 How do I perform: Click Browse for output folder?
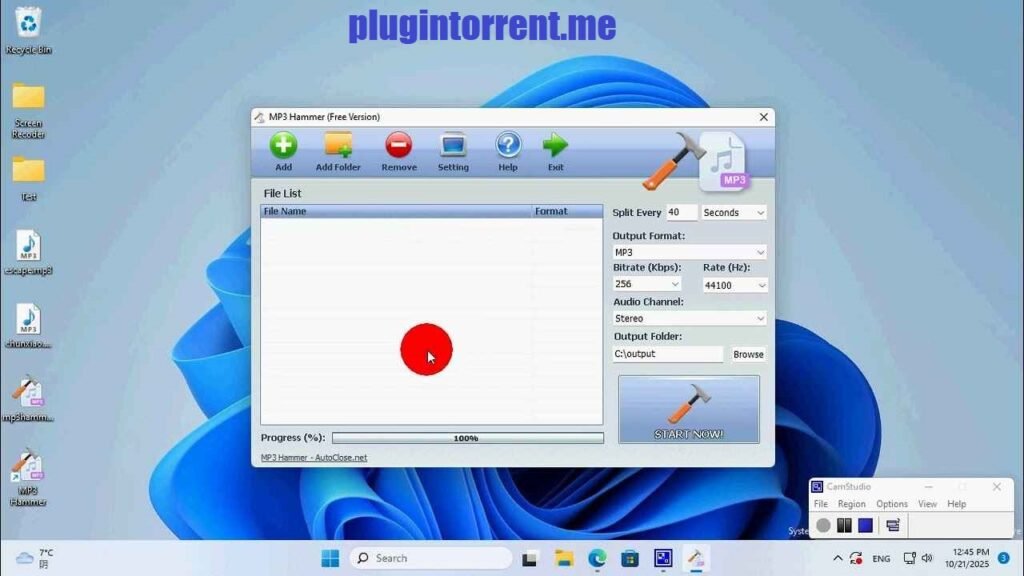point(748,354)
